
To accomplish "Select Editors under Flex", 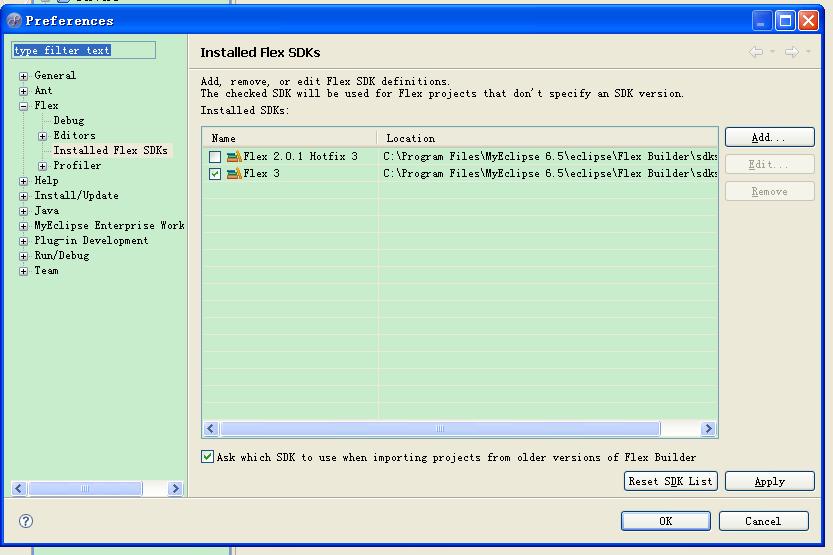I will tap(74, 135).
